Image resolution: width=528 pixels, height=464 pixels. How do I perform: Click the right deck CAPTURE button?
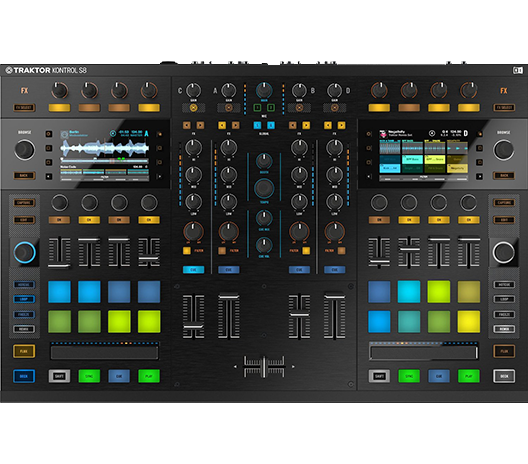pyautogui.click(x=504, y=203)
